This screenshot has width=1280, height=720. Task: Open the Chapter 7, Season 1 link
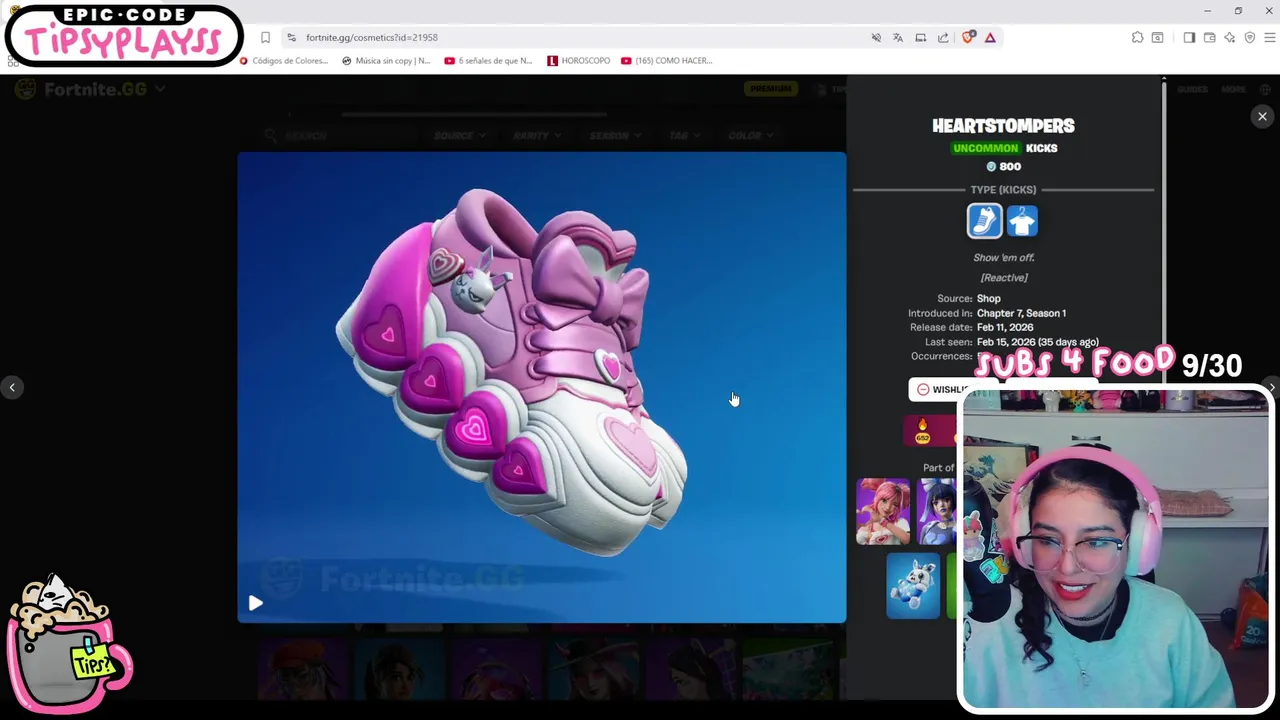tap(1021, 313)
